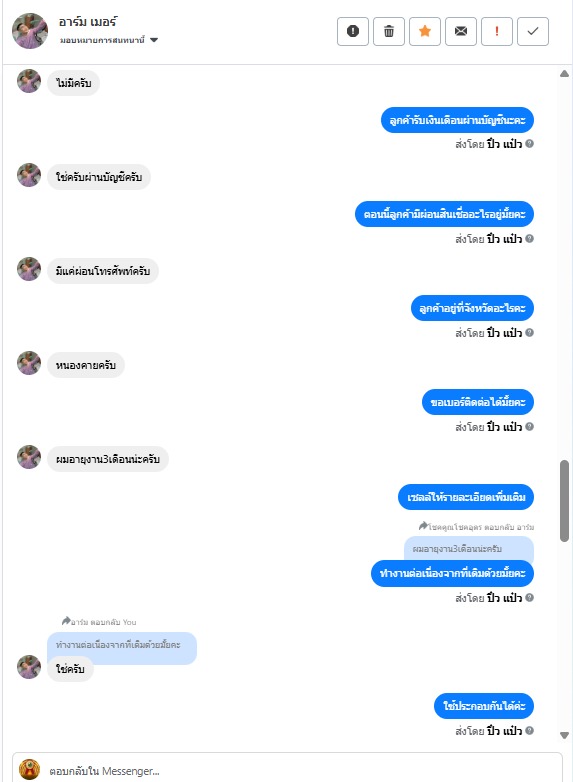
Task: Click help icon beside first sent-by label
Action: coord(530,144)
